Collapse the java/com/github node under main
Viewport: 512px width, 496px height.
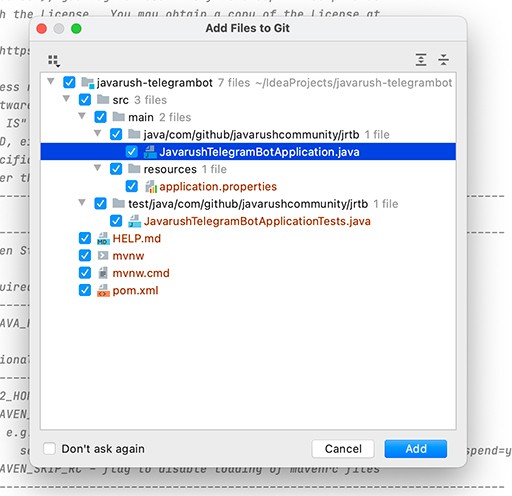[98, 133]
